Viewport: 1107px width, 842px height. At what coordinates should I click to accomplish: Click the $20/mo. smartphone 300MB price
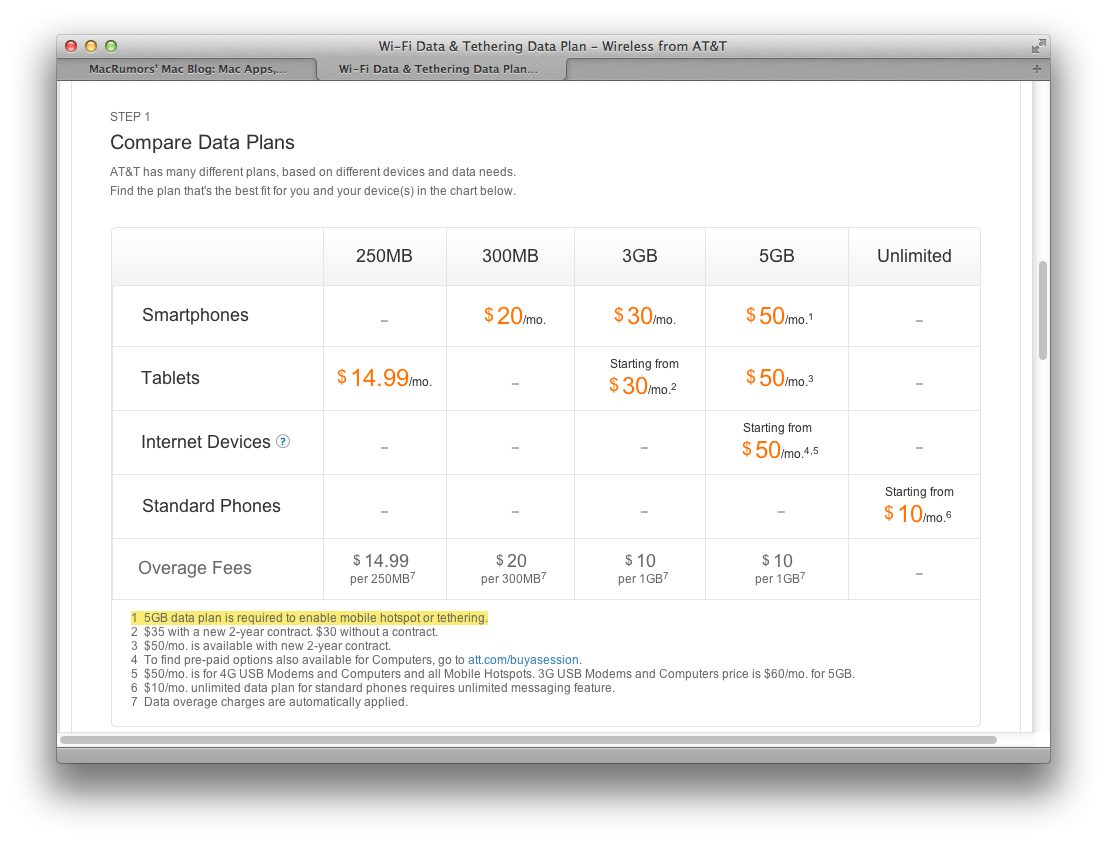click(515, 315)
